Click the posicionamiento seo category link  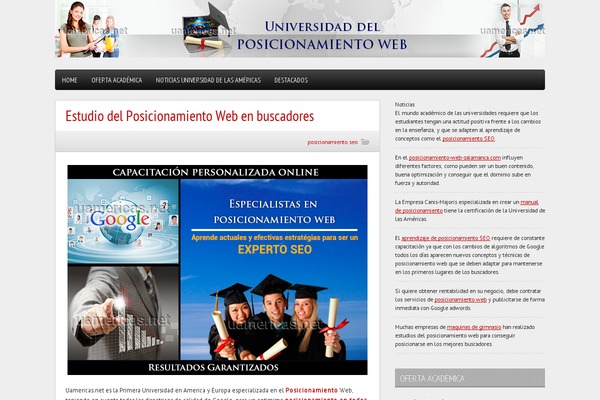click(332, 142)
